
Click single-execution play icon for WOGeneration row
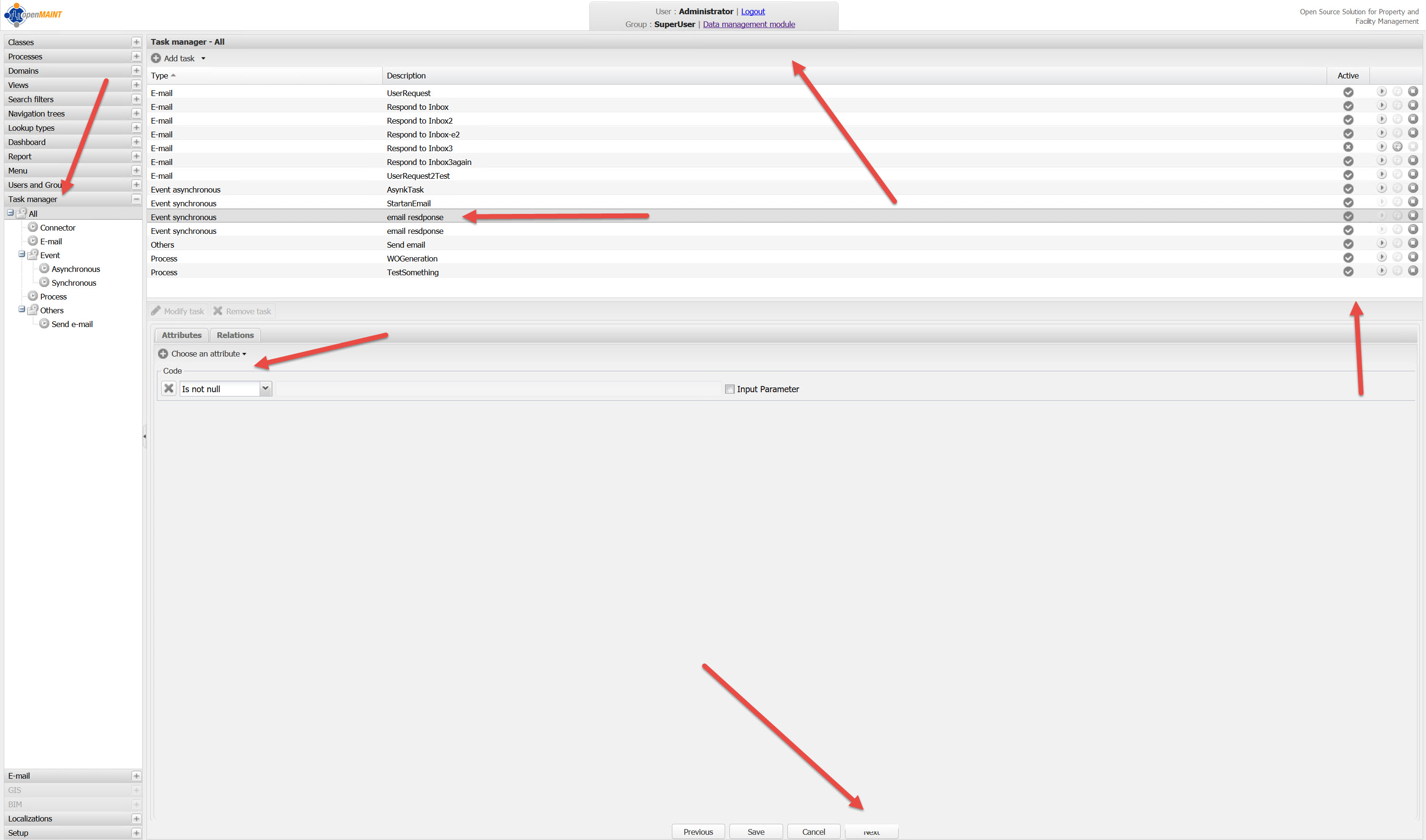[1381, 258]
